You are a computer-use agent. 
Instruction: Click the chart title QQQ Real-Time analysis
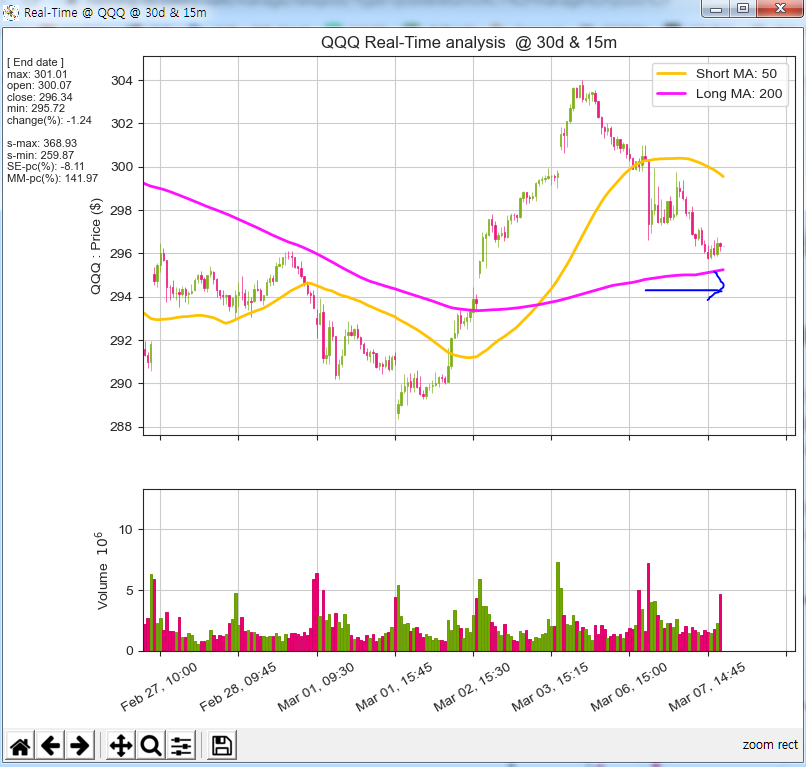(469, 42)
